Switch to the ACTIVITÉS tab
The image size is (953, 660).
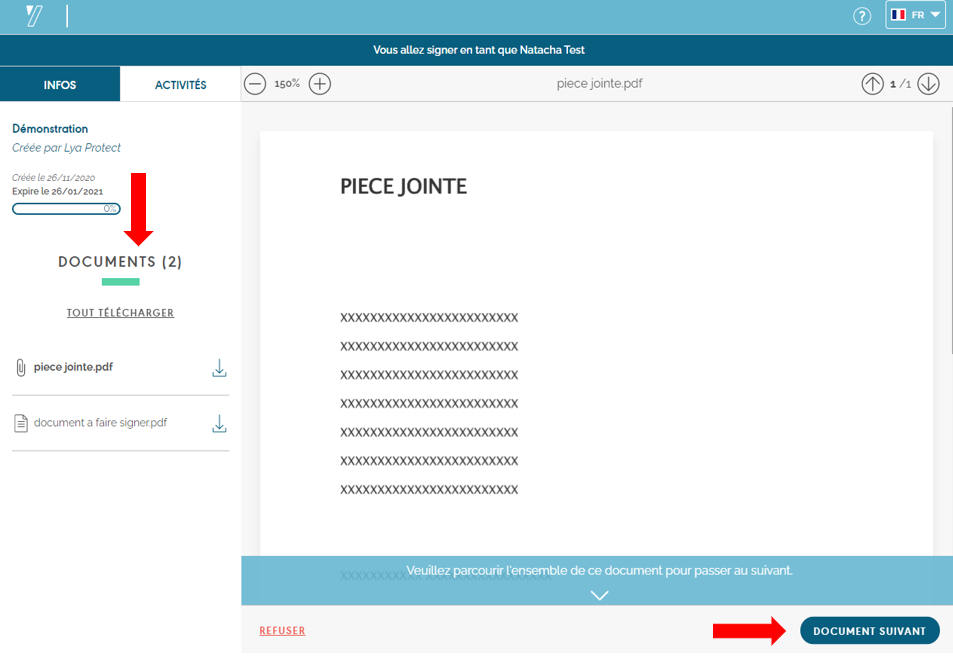180,85
